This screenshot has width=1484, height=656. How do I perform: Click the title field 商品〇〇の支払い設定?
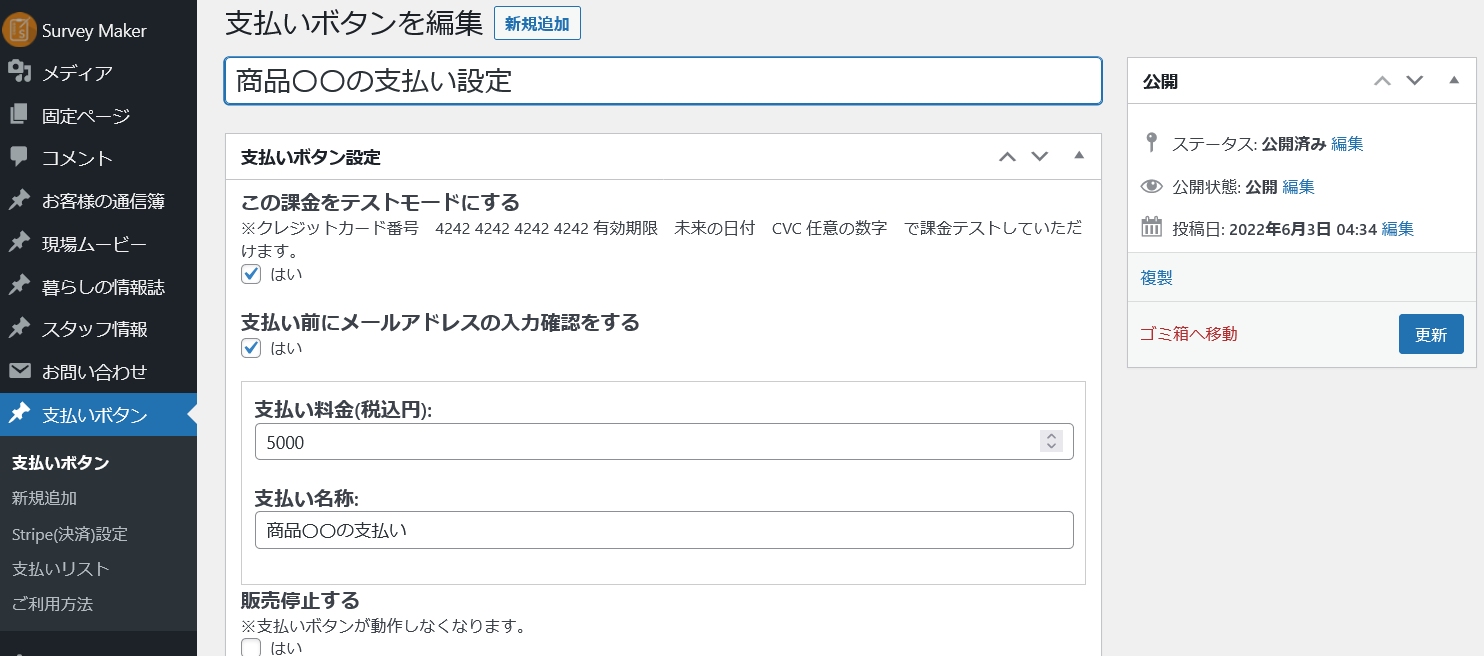pos(663,81)
